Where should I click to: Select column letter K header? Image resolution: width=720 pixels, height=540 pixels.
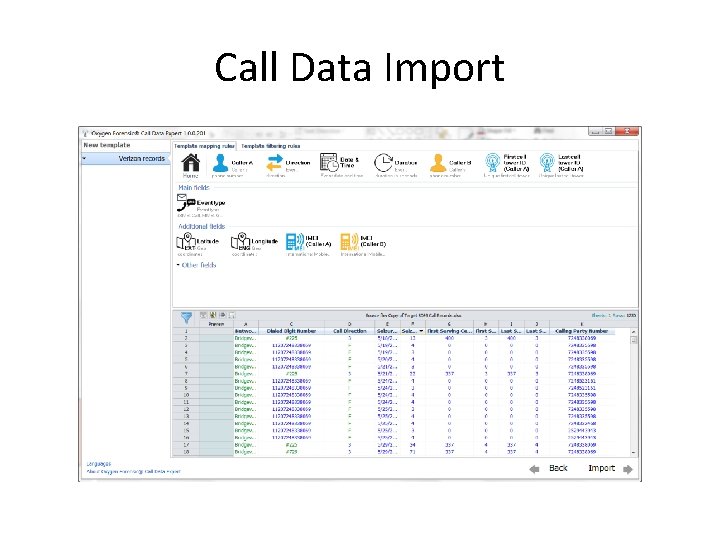coord(581,324)
